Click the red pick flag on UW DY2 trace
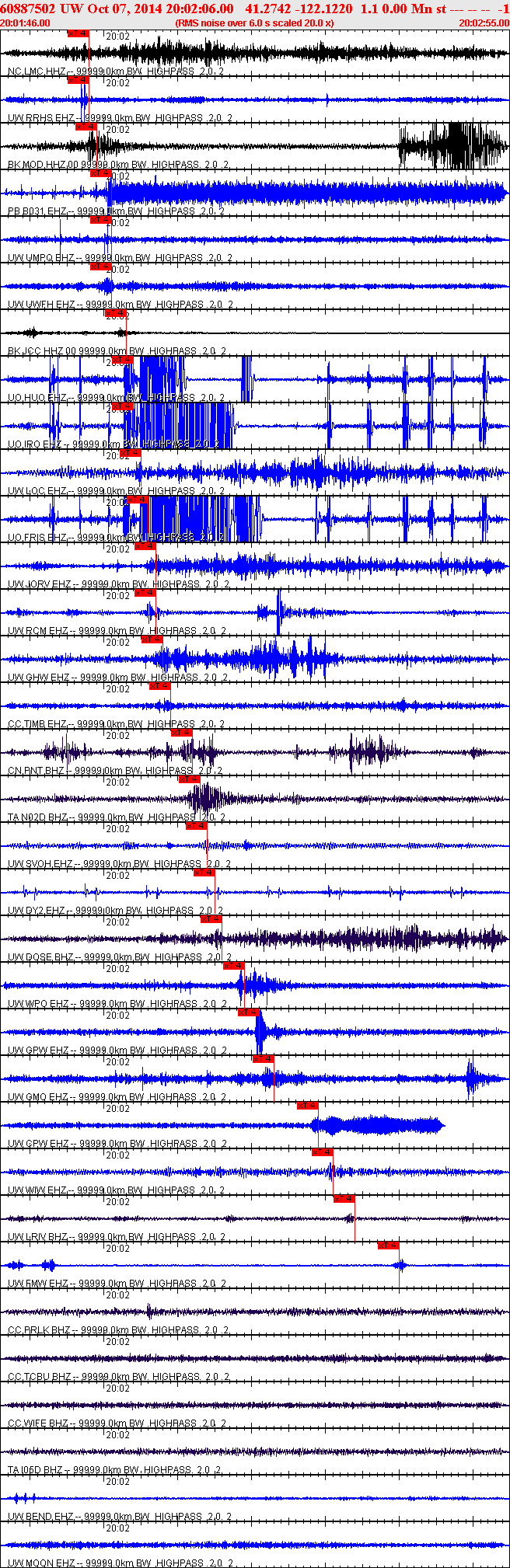The image size is (510, 1568). 204,873
